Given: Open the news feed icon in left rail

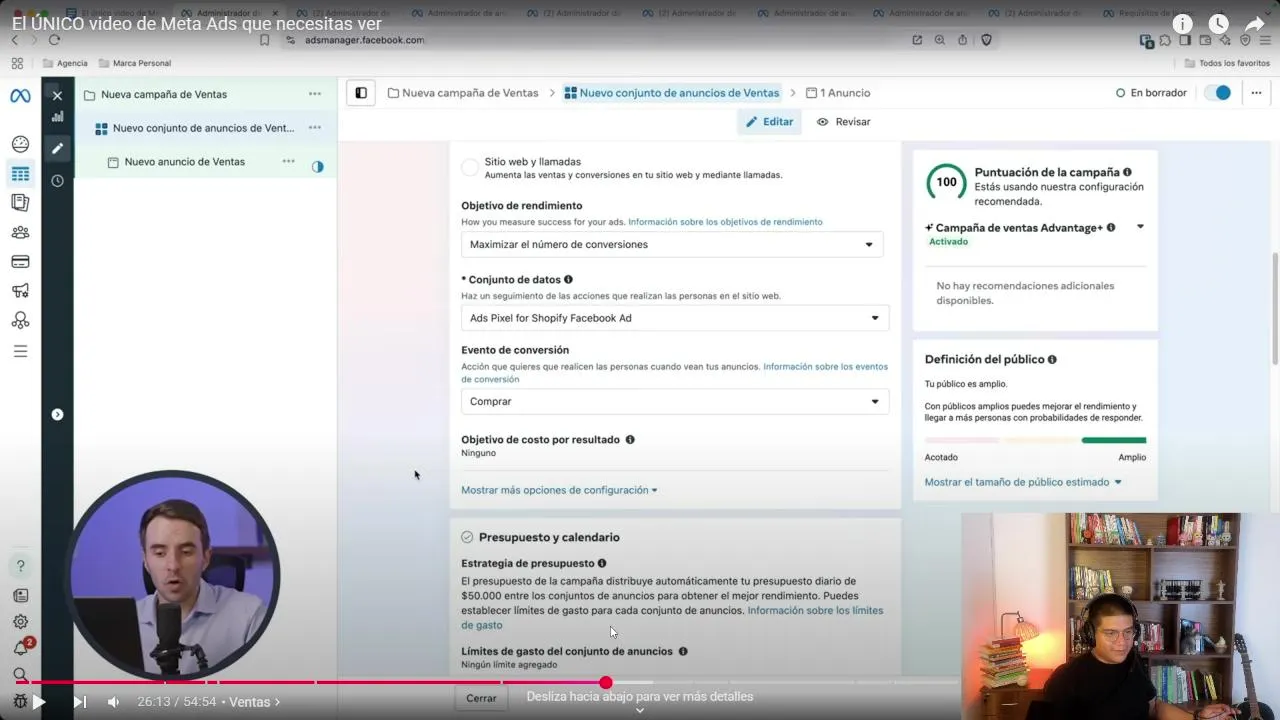Looking at the screenshot, I should point(20,595).
